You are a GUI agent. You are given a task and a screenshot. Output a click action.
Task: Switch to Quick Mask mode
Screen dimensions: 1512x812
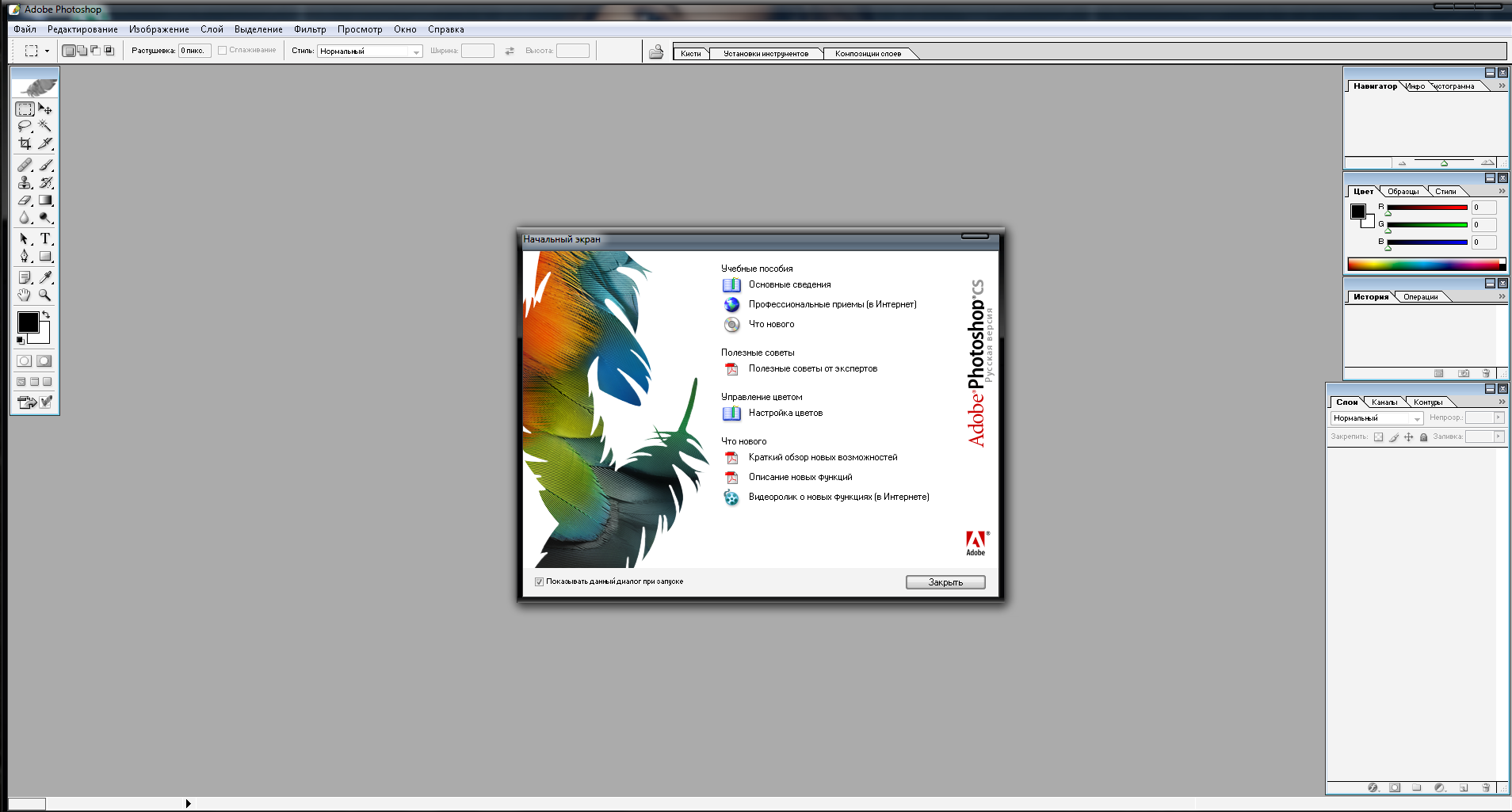tap(44, 361)
